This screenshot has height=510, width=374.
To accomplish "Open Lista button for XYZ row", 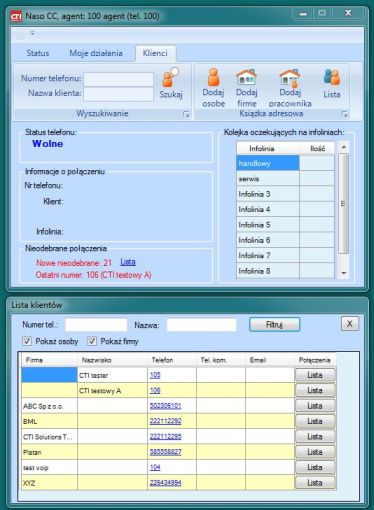I will click(x=315, y=483).
